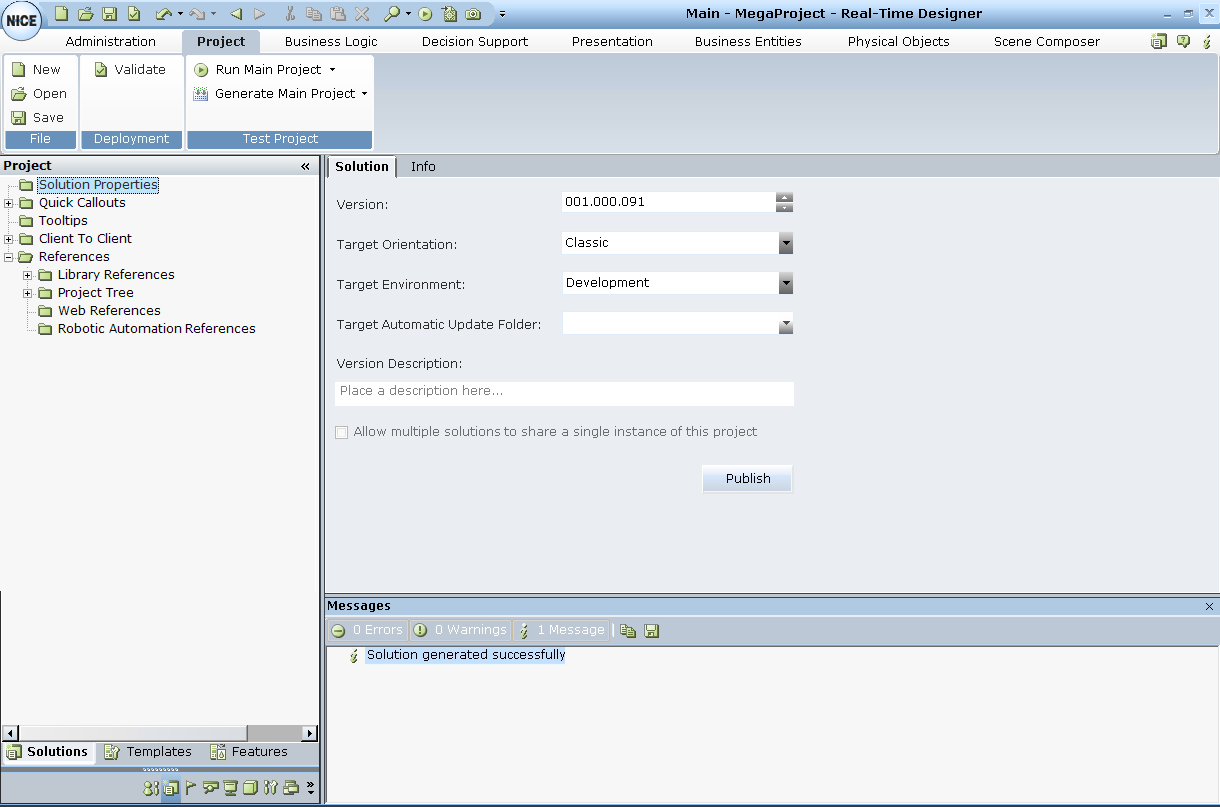Click the Version Description input field
Screen dimensions: 1220x807
point(564,392)
